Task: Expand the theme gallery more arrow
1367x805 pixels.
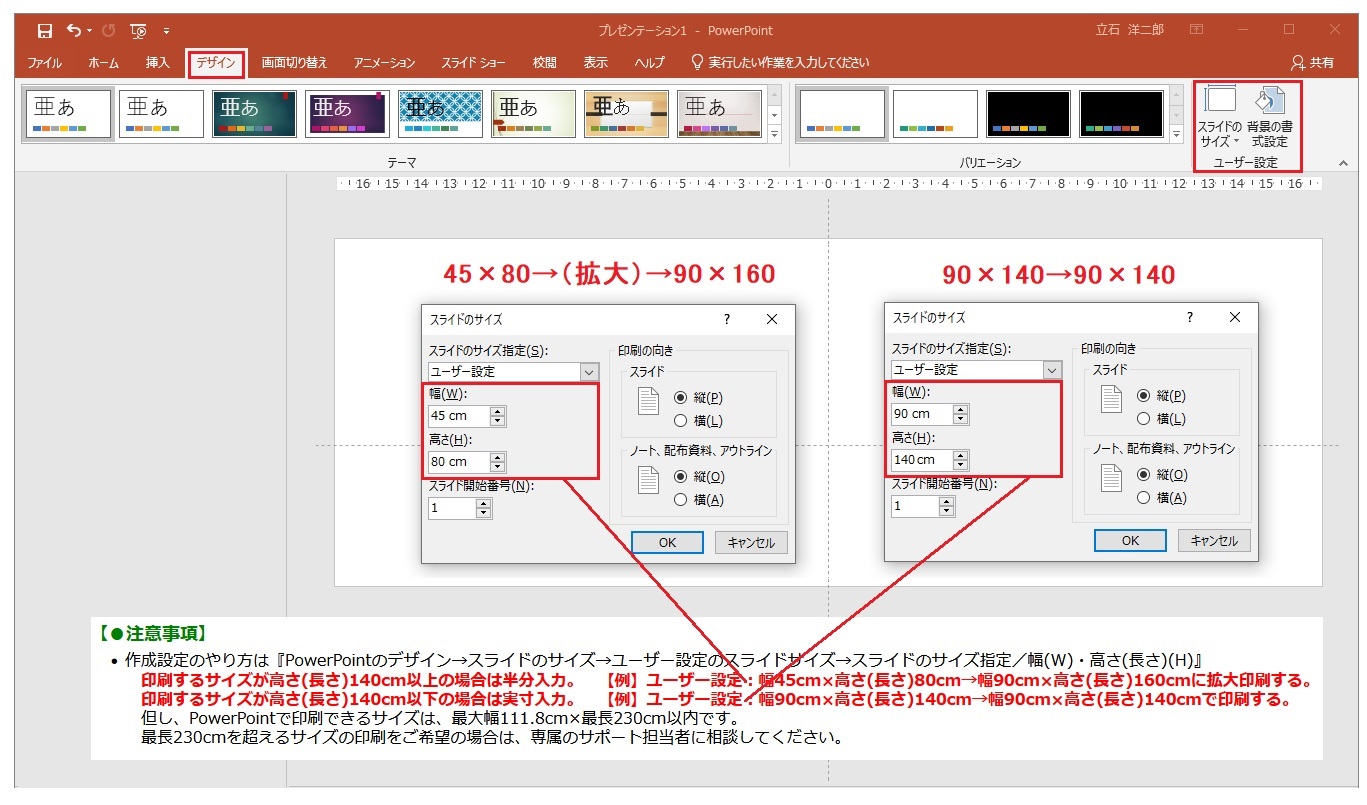Action: pyautogui.click(x=773, y=133)
